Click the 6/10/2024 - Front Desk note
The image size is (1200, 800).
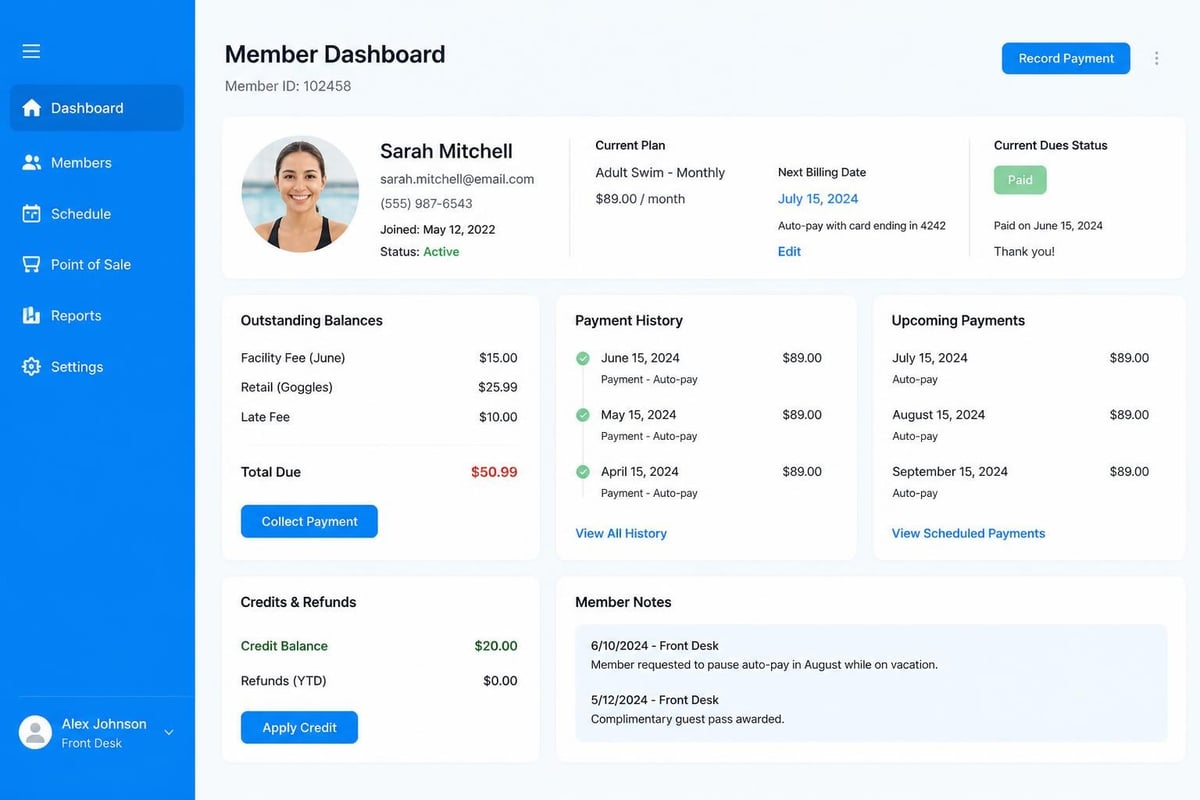point(764,655)
